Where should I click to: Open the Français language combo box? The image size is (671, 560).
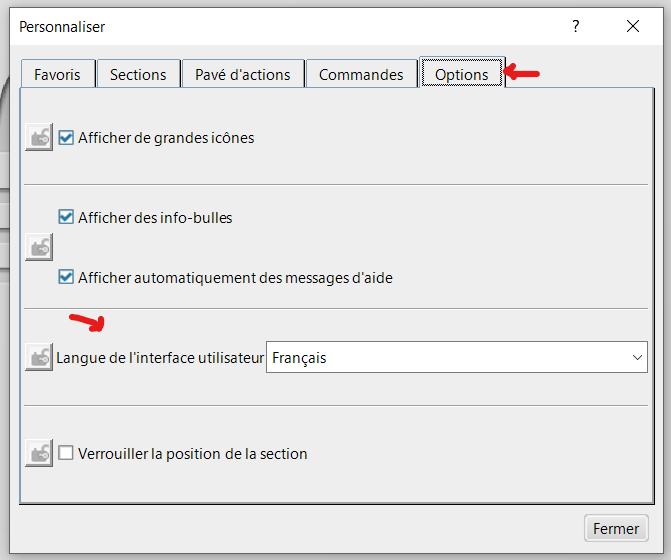pos(450,357)
